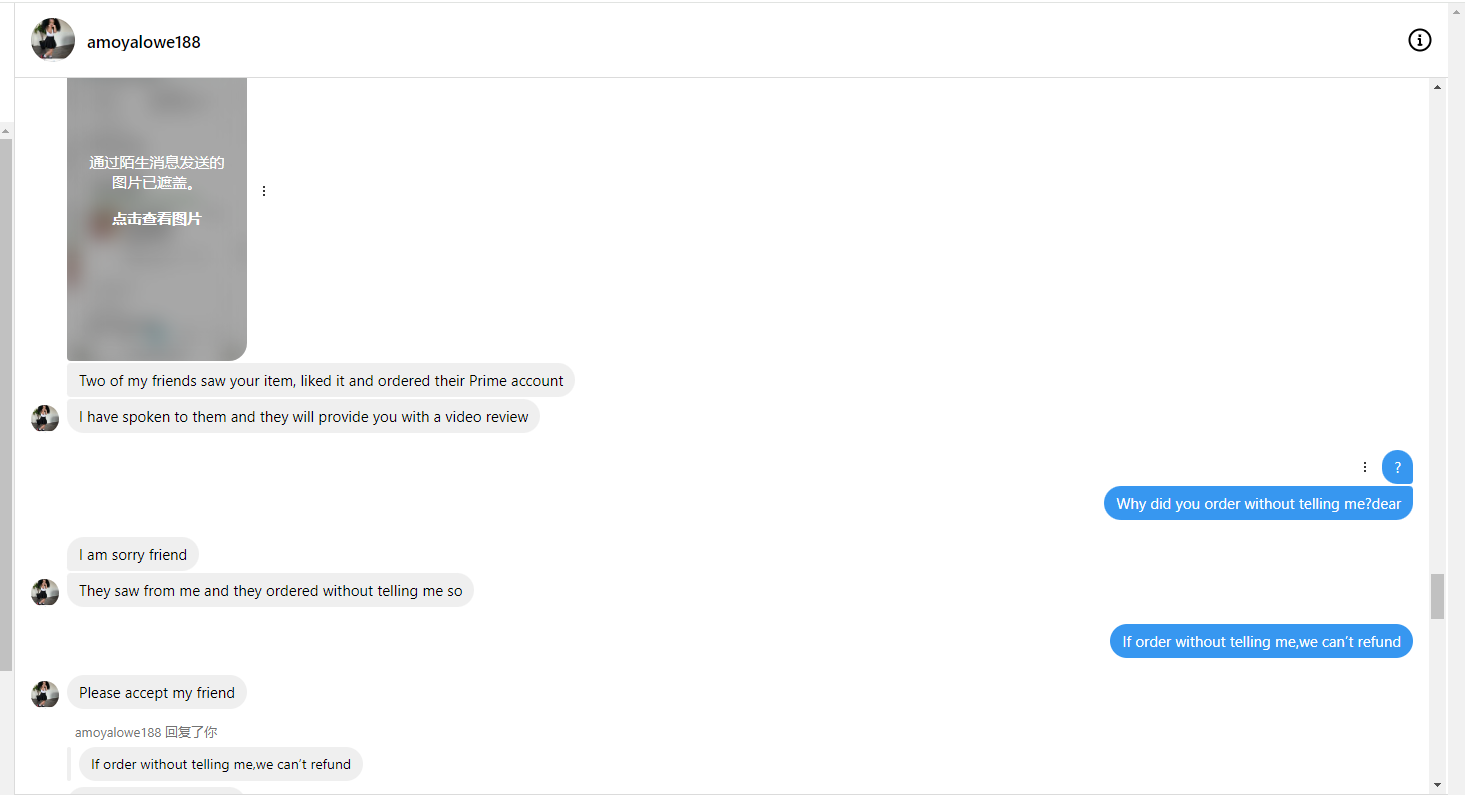The height and width of the screenshot is (795, 1465).
Task: Select 'I am sorry friend' message
Action: pyautogui.click(x=133, y=555)
